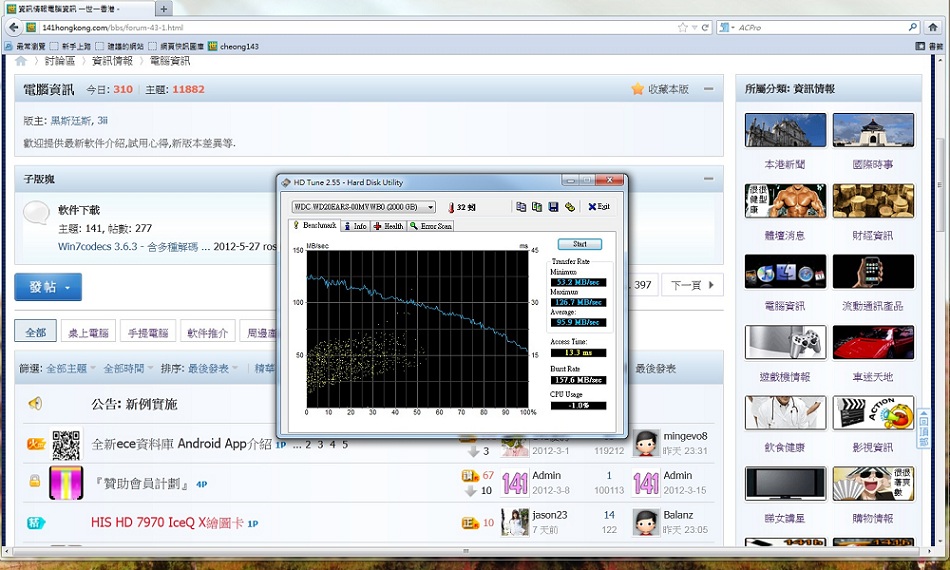
Task: Go to next page 下一頁
Action: (693, 285)
